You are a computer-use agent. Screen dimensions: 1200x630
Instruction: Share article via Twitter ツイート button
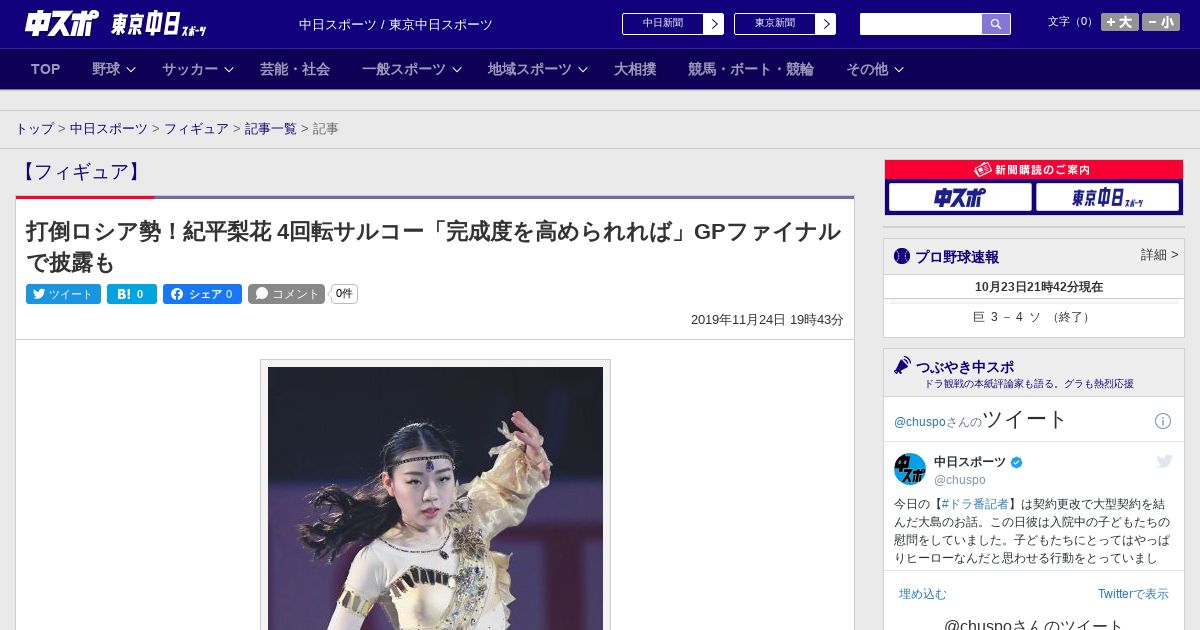coord(63,294)
